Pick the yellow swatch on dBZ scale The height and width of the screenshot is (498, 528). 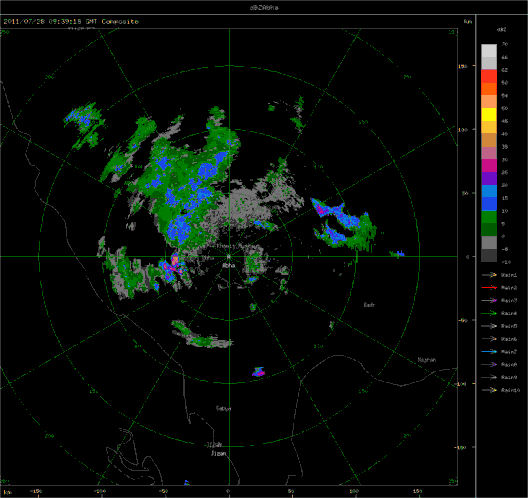tap(489, 114)
